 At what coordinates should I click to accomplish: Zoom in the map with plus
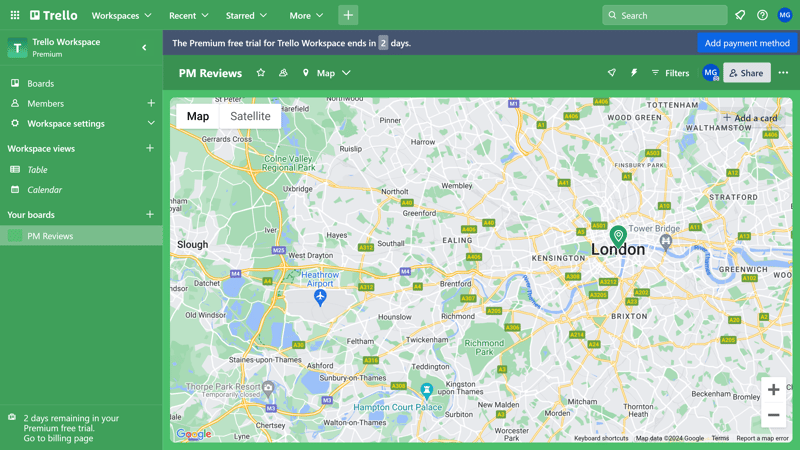(x=773, y=390)
